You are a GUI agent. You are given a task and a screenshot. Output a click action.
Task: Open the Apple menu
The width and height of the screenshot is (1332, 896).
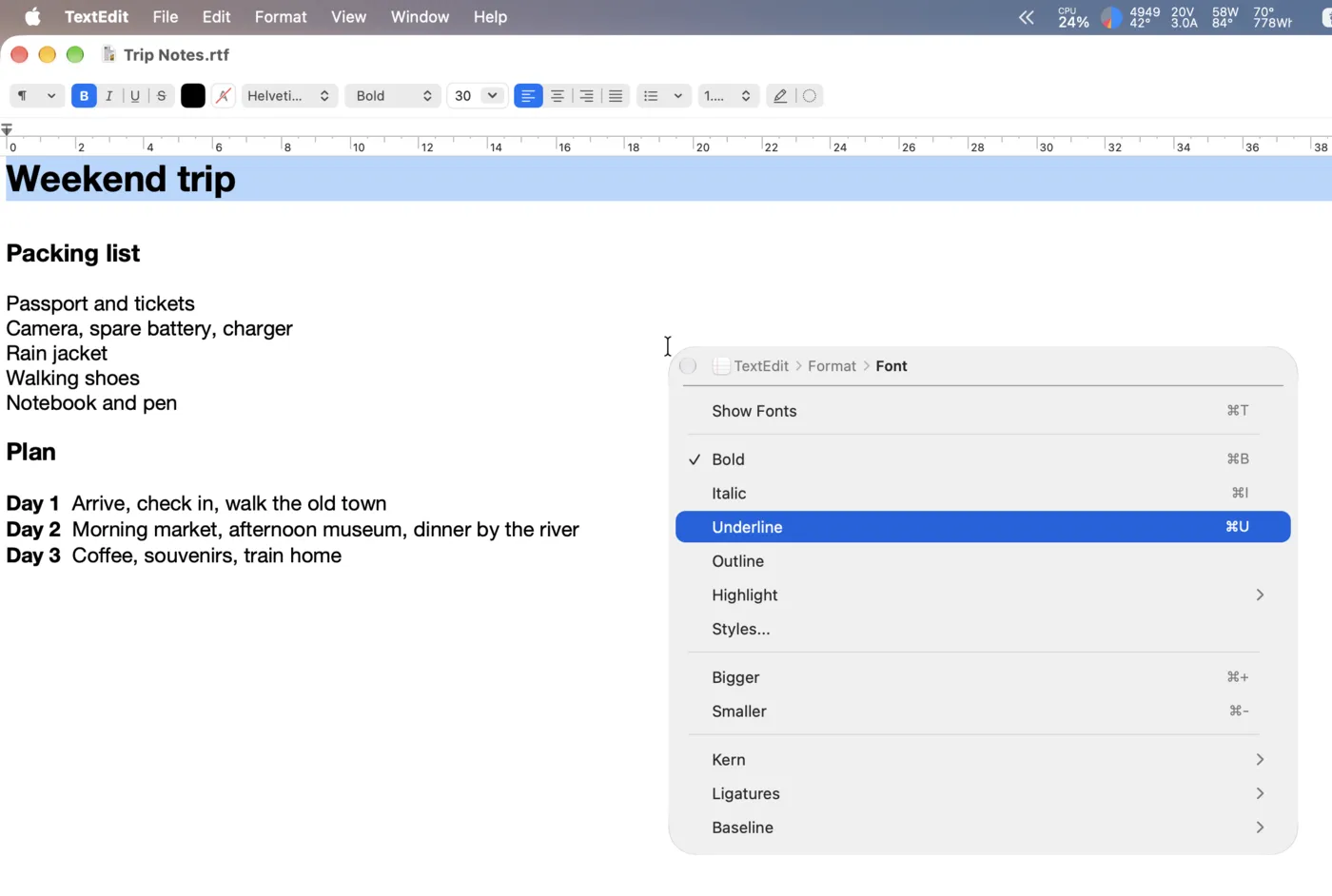click(33, 17)
